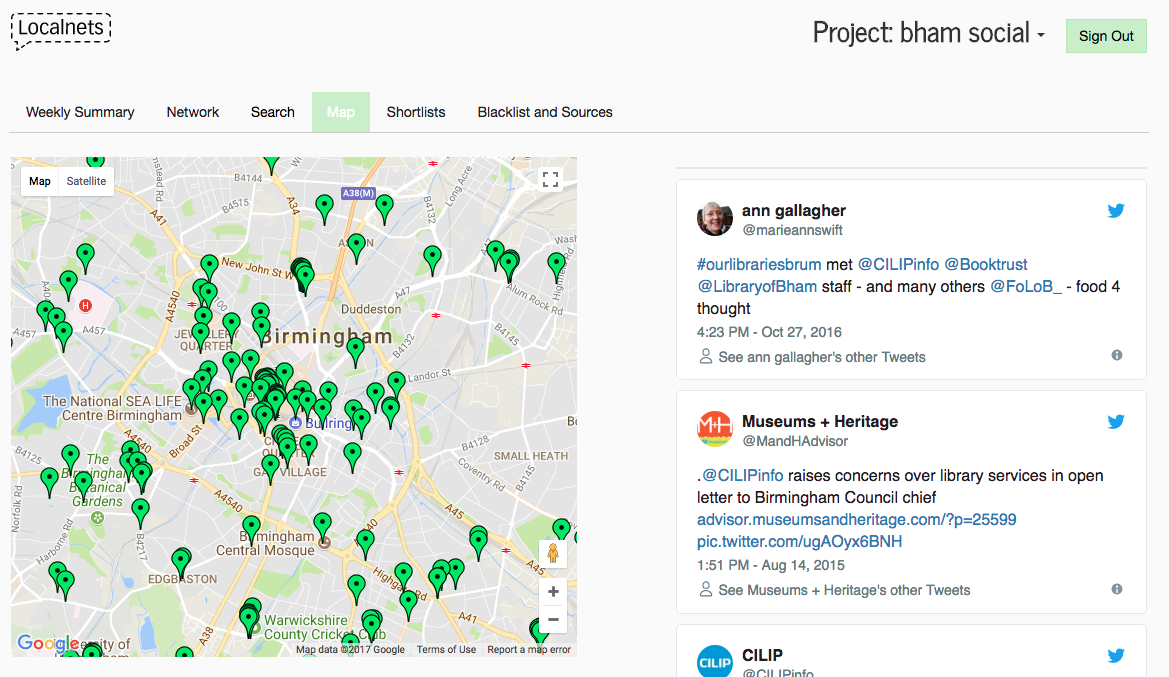Go to the Blacklist and Sources tab

(x=545, y=113)
